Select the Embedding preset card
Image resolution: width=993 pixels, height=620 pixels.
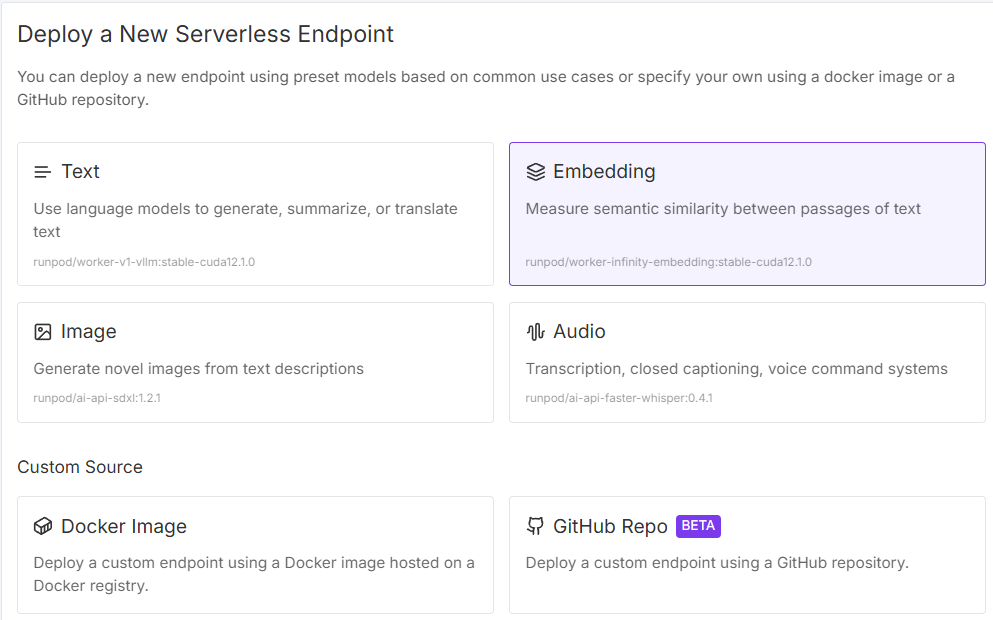[747, 214]
